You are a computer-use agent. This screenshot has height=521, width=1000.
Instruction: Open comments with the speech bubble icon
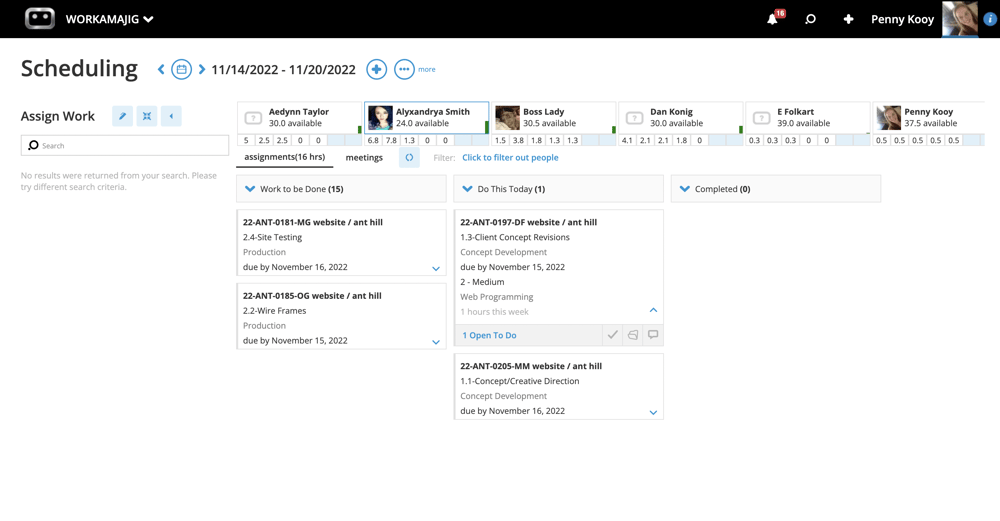coord(653,334)
